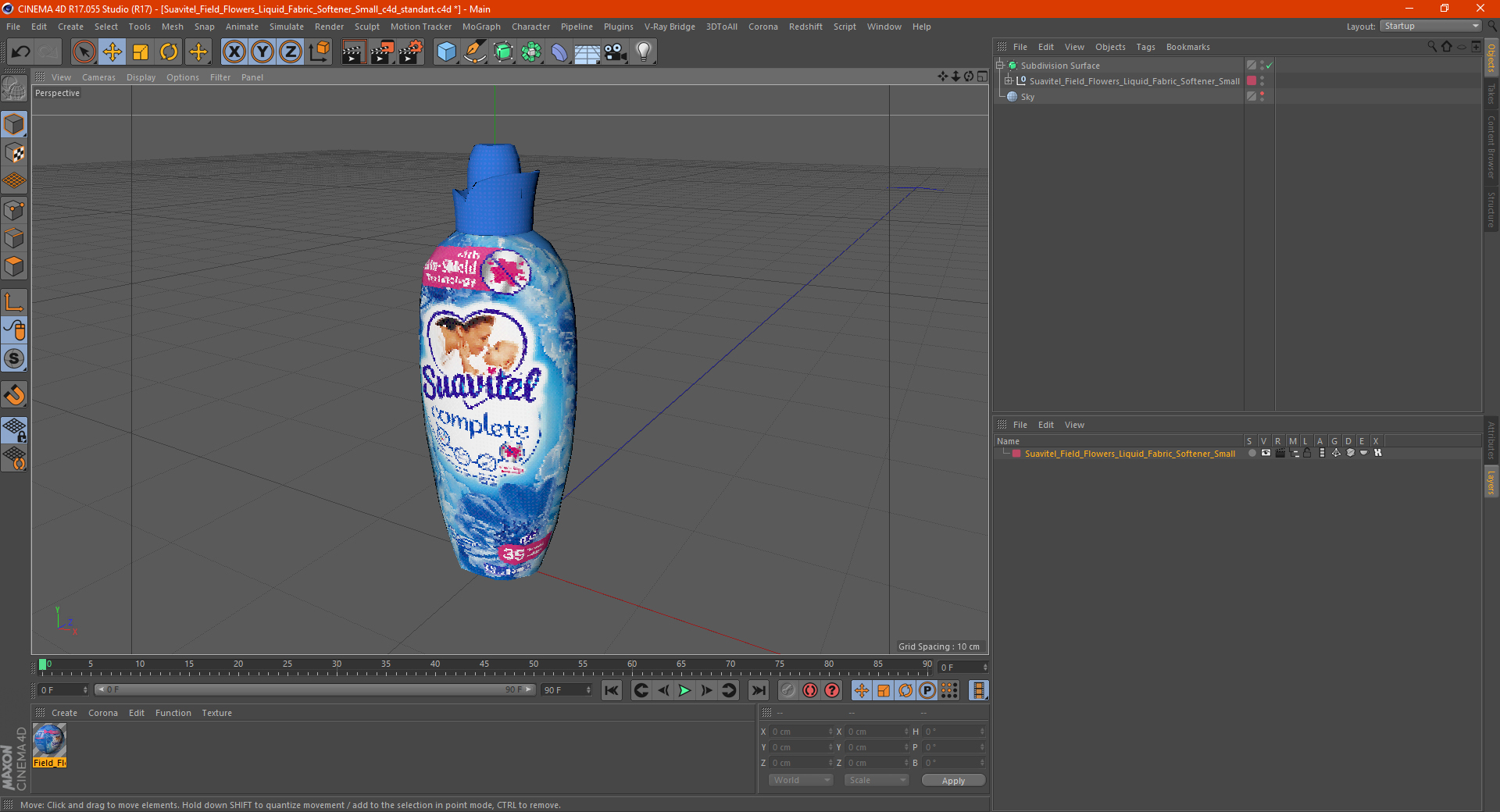Toggle Z axis lock
Viewport: 1500px width, 812px height.
coord(291,52)
